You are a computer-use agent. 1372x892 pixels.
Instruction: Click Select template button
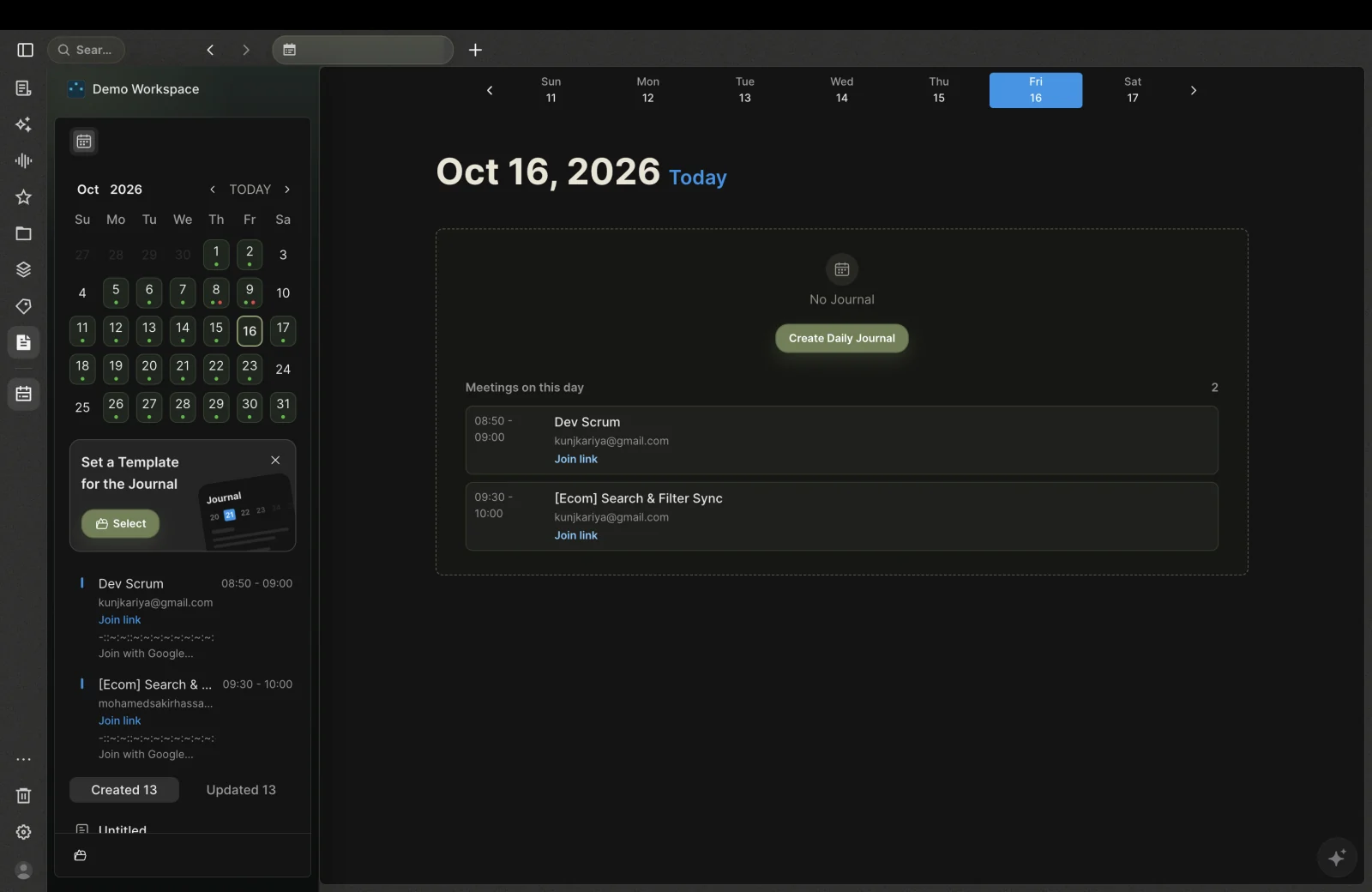point(120,524)
